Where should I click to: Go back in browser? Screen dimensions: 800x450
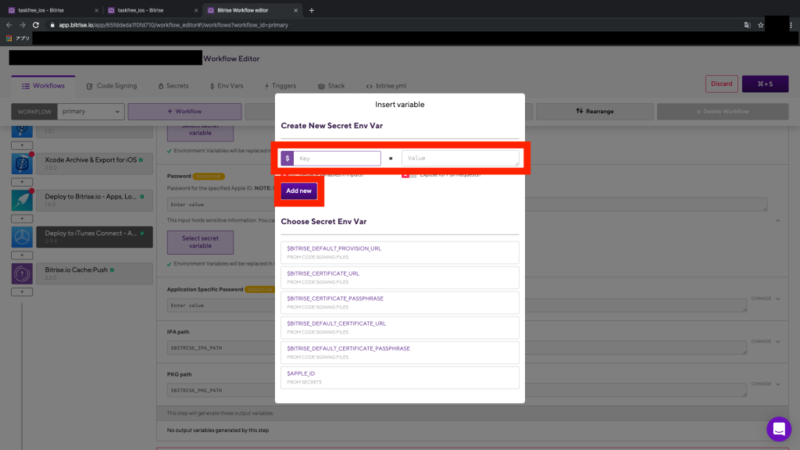[x=9, y=24]
